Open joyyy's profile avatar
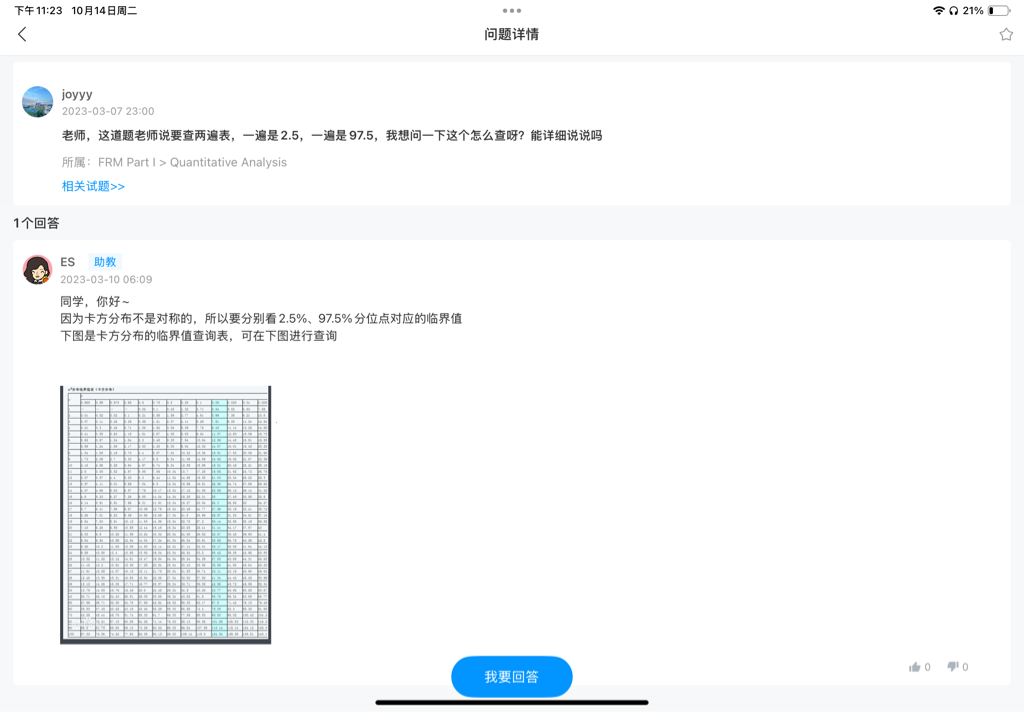This screenshot has width=1024, height=712. 38,102
